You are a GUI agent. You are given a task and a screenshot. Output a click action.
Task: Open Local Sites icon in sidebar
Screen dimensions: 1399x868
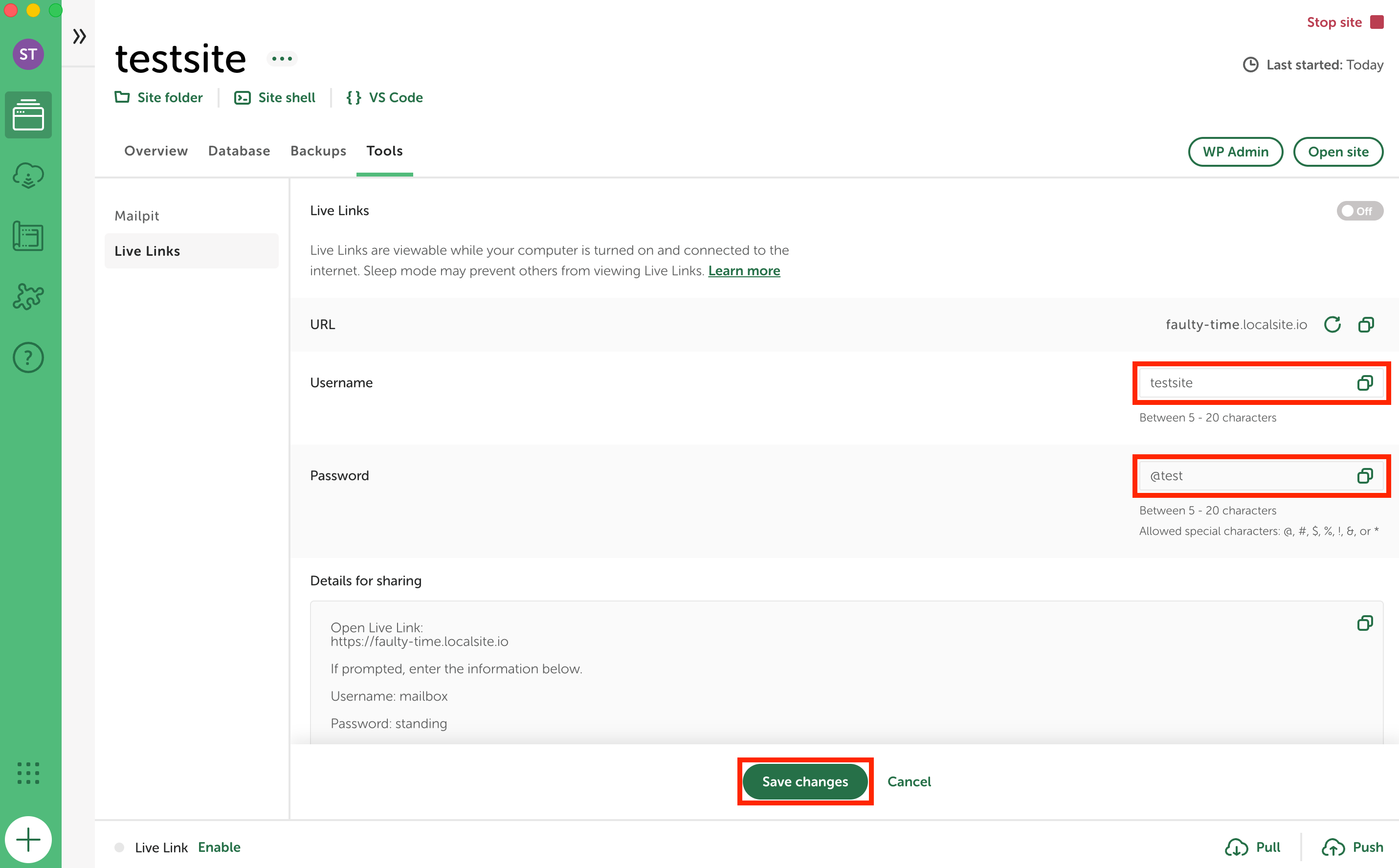(x=28, y=115)
